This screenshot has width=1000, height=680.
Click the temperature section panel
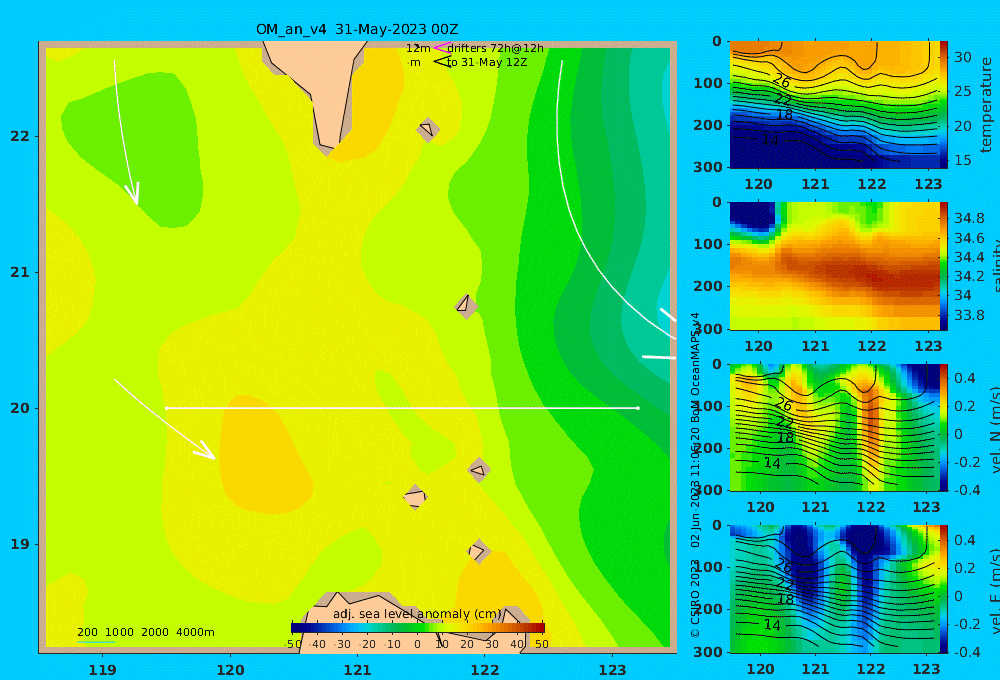pos(834,105)
